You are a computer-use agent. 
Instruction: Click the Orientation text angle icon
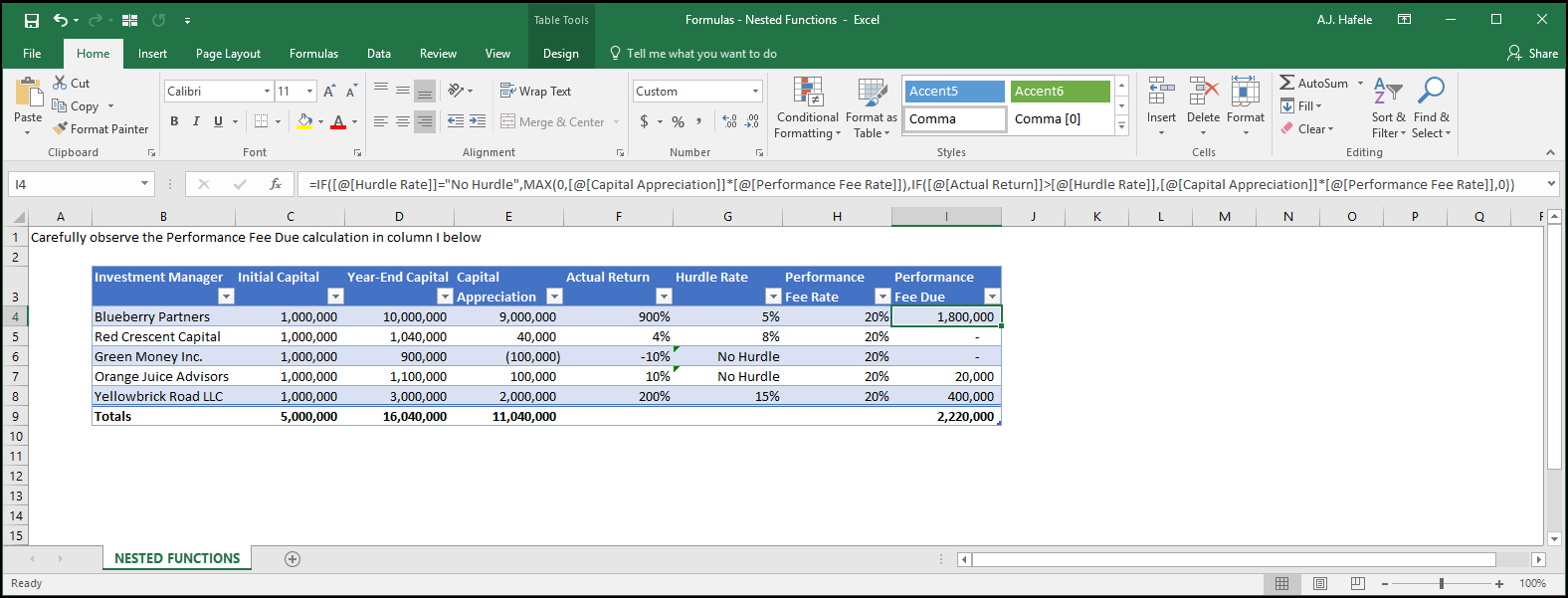click(456, 91)
